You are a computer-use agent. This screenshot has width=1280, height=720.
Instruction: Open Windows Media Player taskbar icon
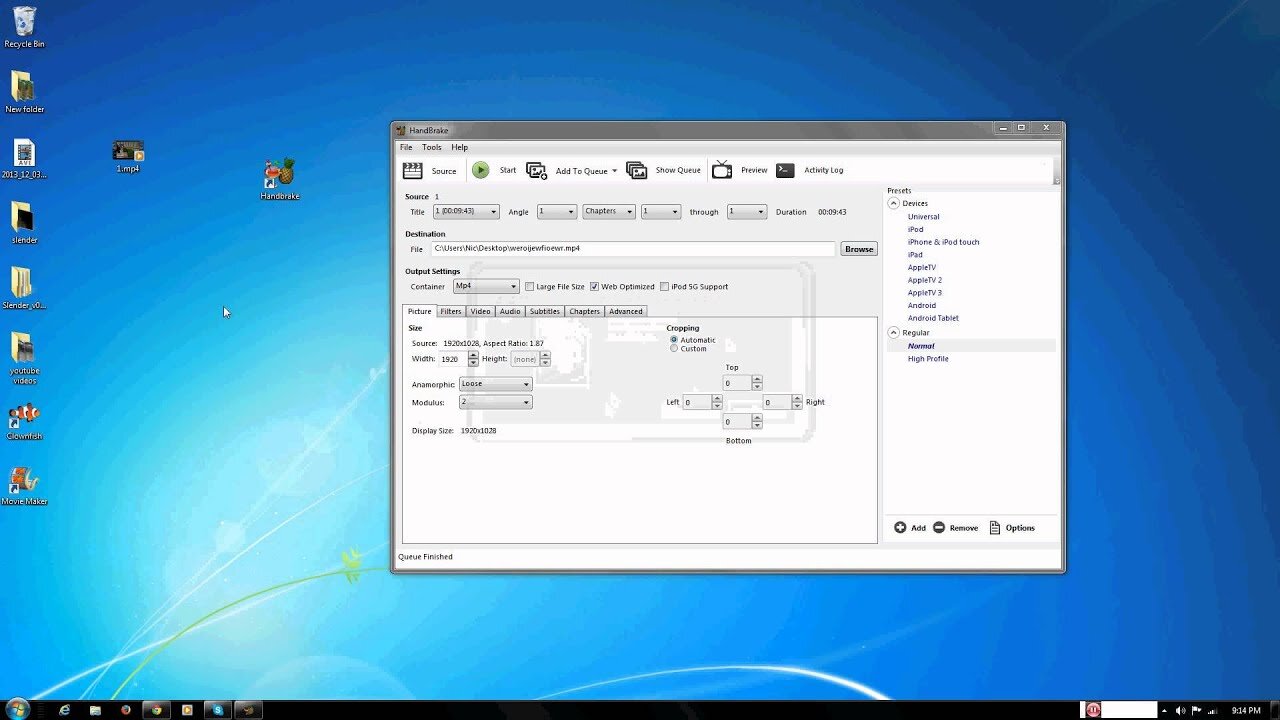click(187, 710)
